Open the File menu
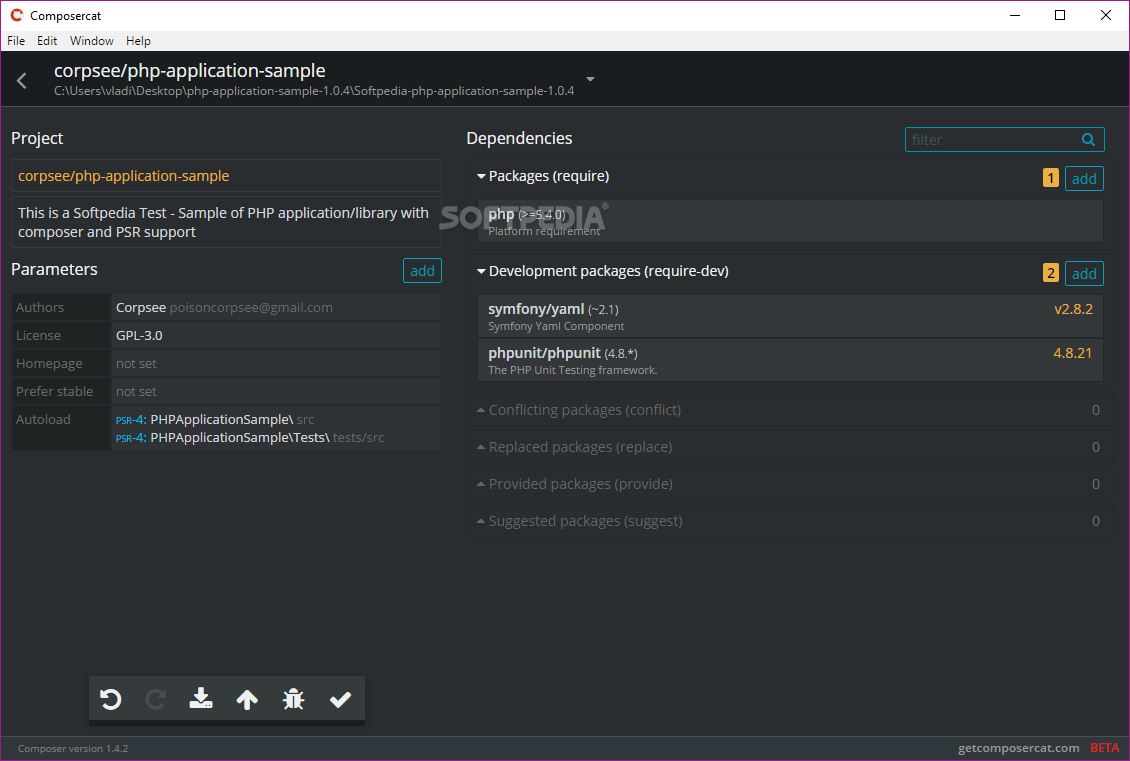This screenshot has width=1130, height=761. [x=16, y=41]
